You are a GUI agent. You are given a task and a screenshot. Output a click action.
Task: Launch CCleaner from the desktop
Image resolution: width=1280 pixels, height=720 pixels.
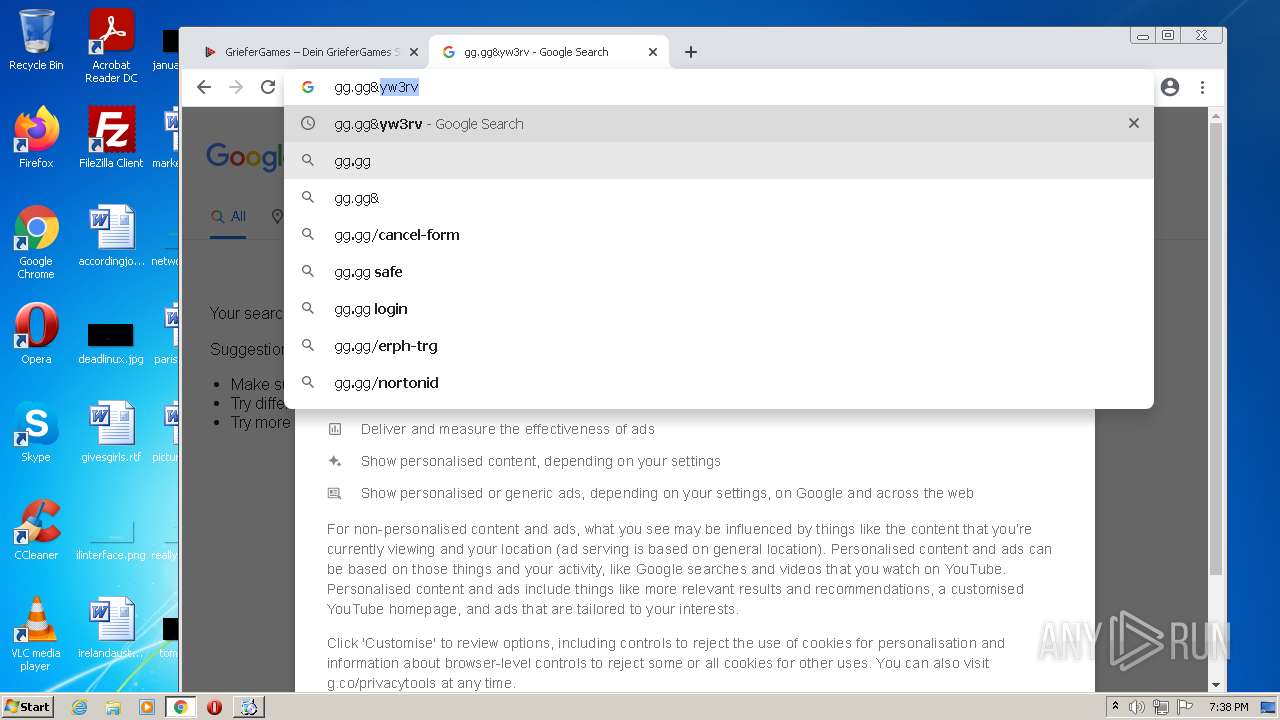(x=36, y=529)
